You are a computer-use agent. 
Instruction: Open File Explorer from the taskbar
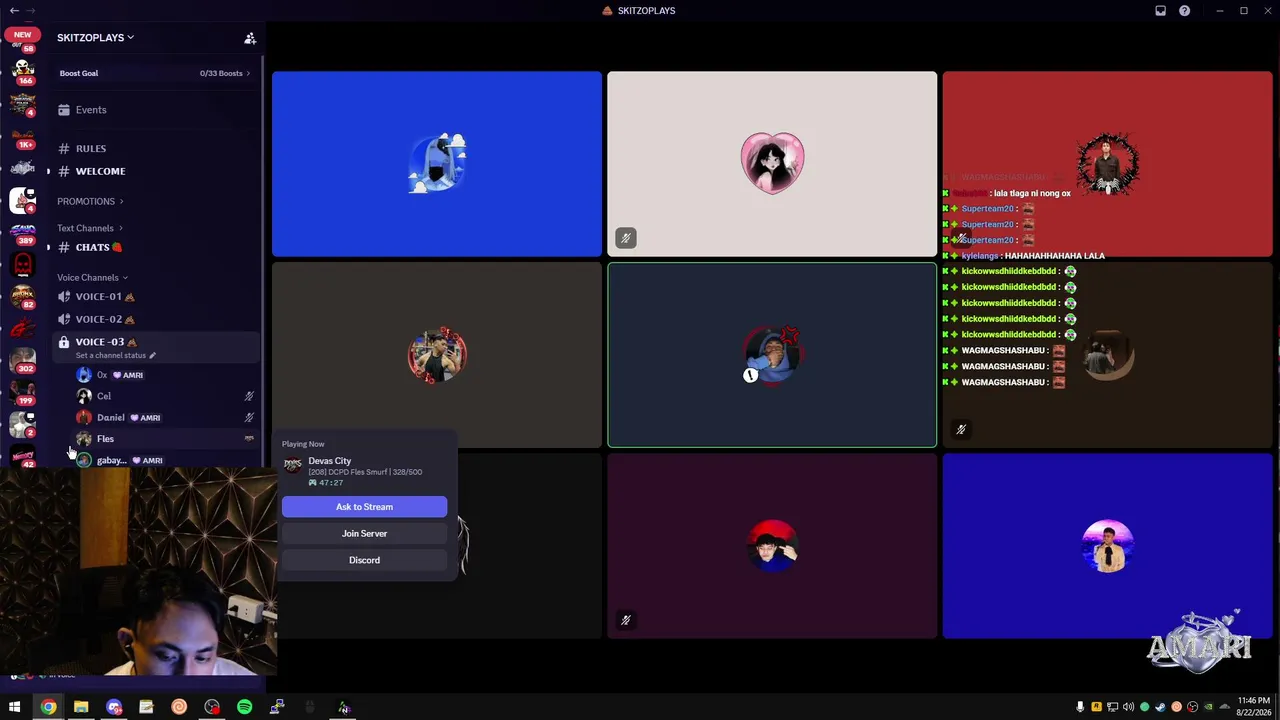click(81, 708)
